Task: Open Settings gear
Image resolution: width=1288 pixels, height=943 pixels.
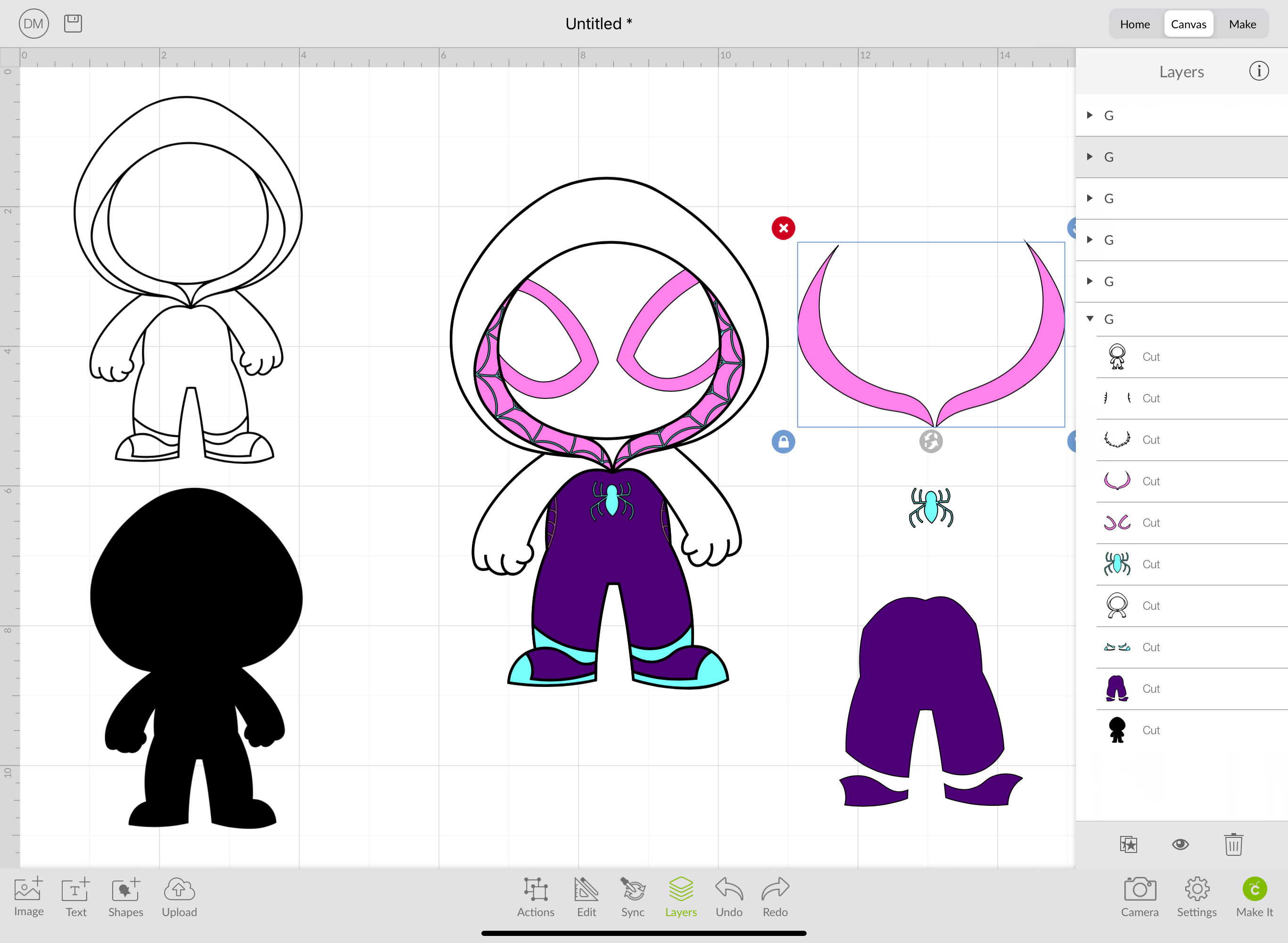Action: (1197, 897)
